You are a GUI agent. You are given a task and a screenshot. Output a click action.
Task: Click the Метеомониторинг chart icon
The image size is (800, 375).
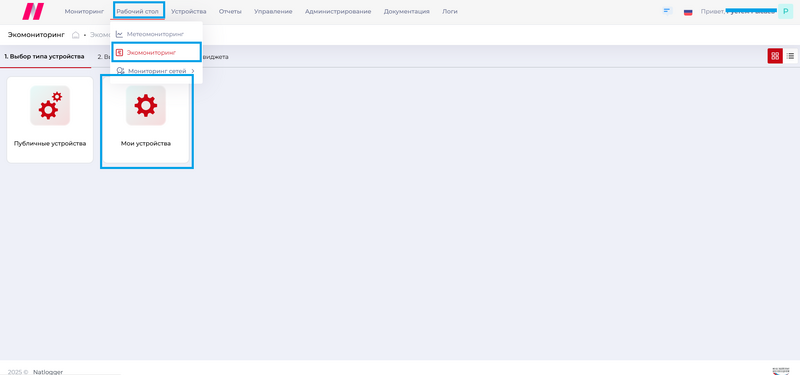point(119,34)
